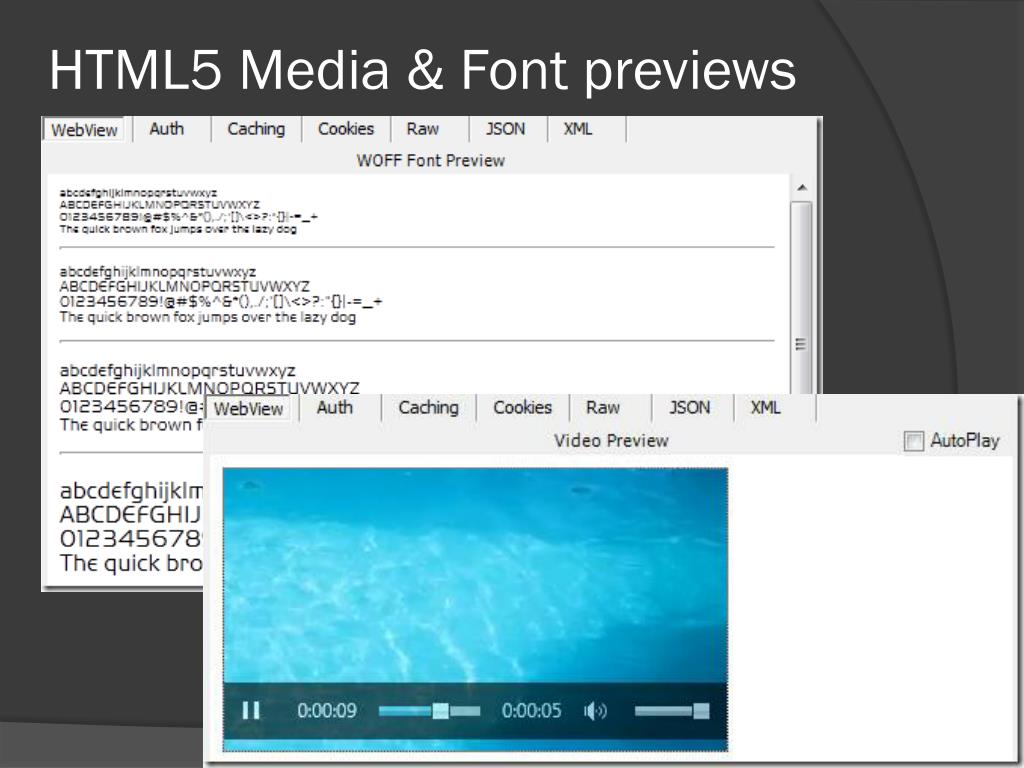Click the font preview scrollbar up arrow
Screen dimensions: 1024x768
802,188
